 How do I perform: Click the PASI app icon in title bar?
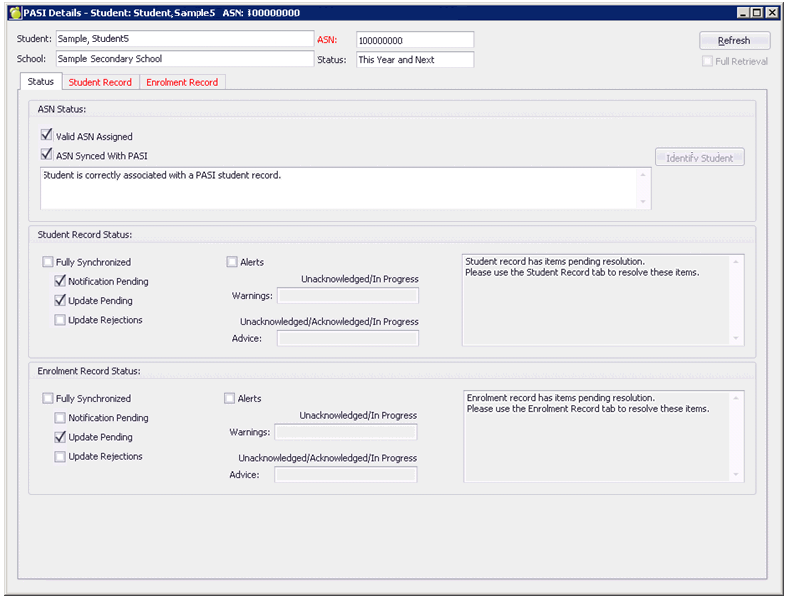click(13, 12)
